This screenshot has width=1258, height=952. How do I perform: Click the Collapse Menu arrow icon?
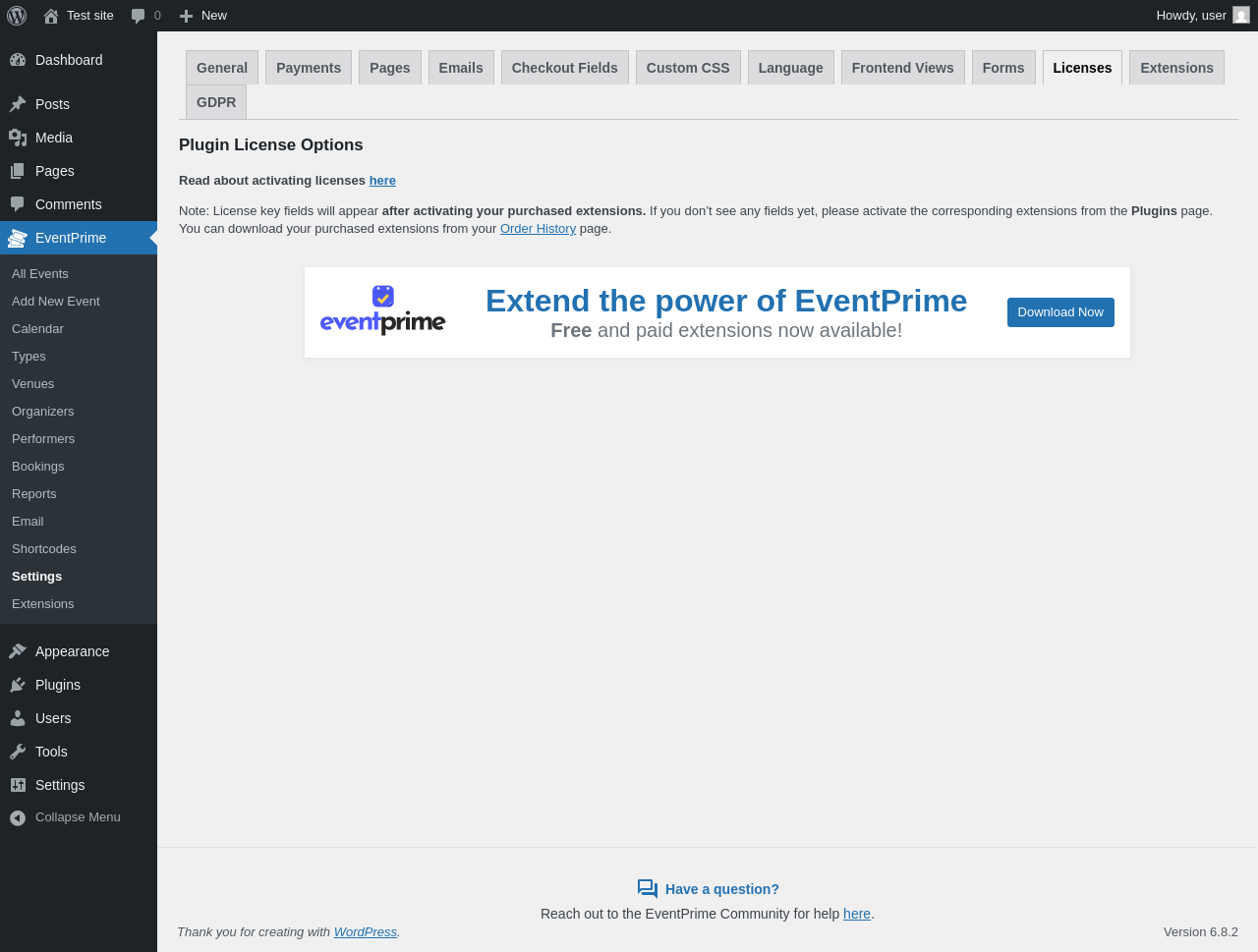[18, 817]
